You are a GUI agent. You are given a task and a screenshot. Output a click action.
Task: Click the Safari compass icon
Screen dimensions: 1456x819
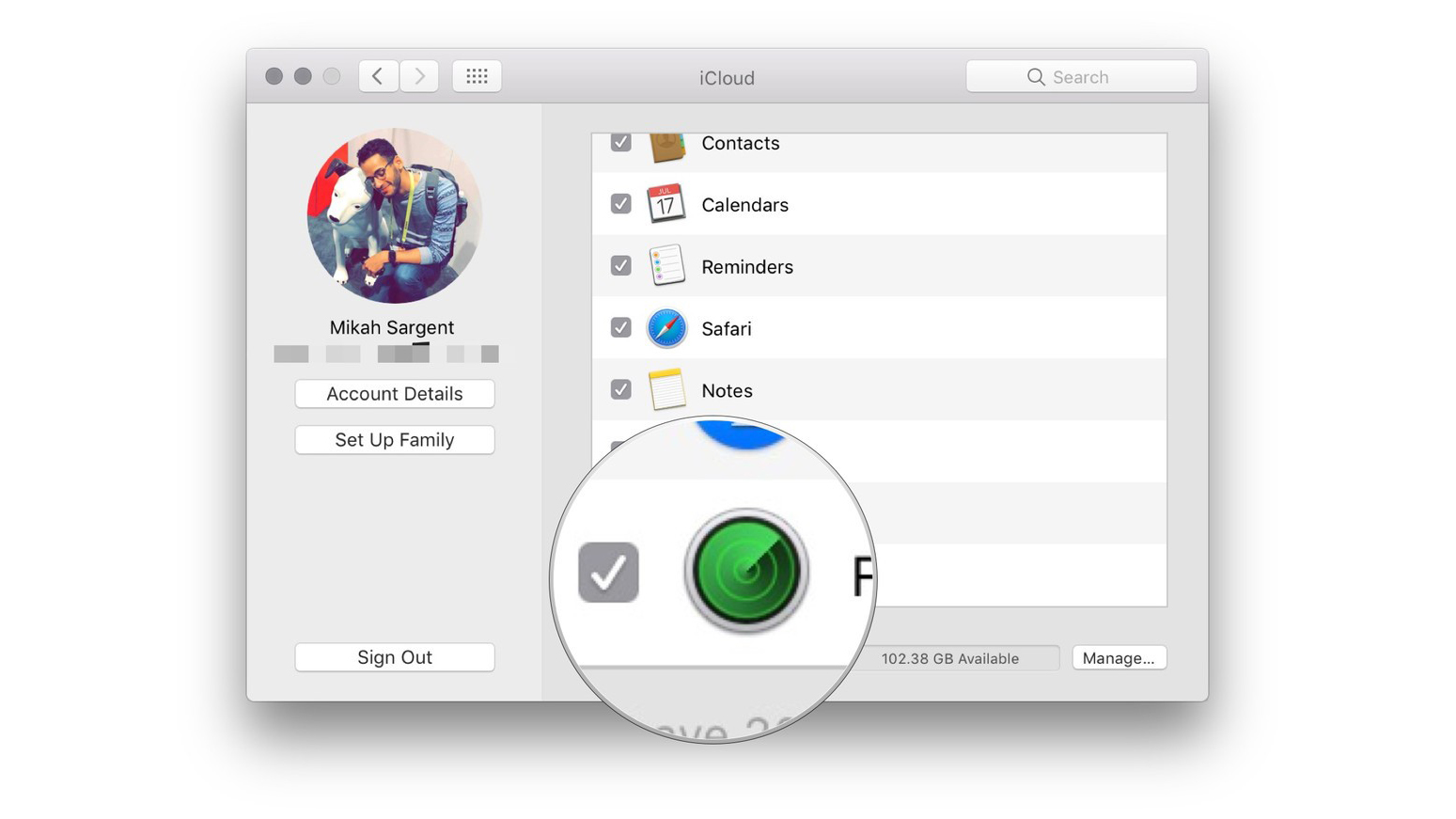(666, 328)
